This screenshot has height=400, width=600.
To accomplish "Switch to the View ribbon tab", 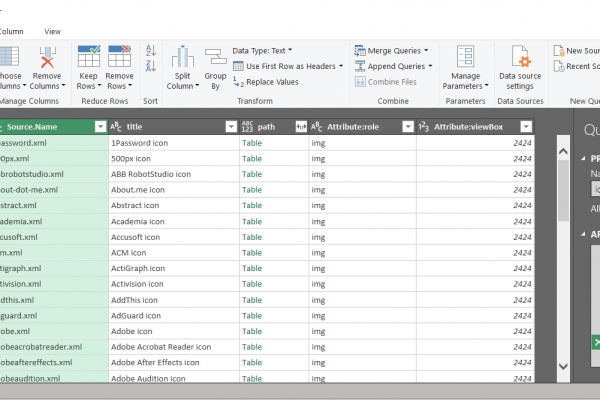I will (52, 31).
